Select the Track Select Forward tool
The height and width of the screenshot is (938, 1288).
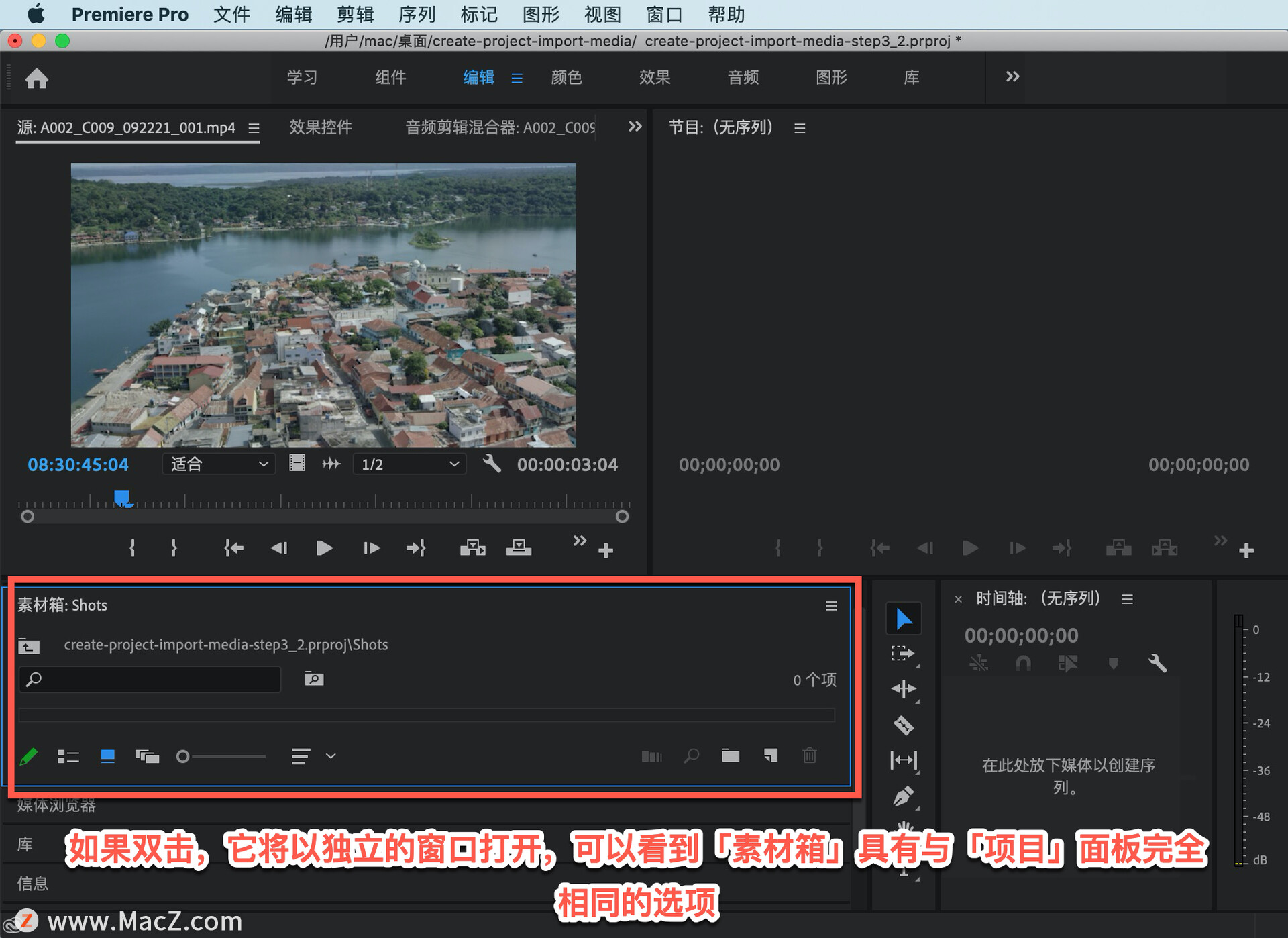click(x=903, y=654)
